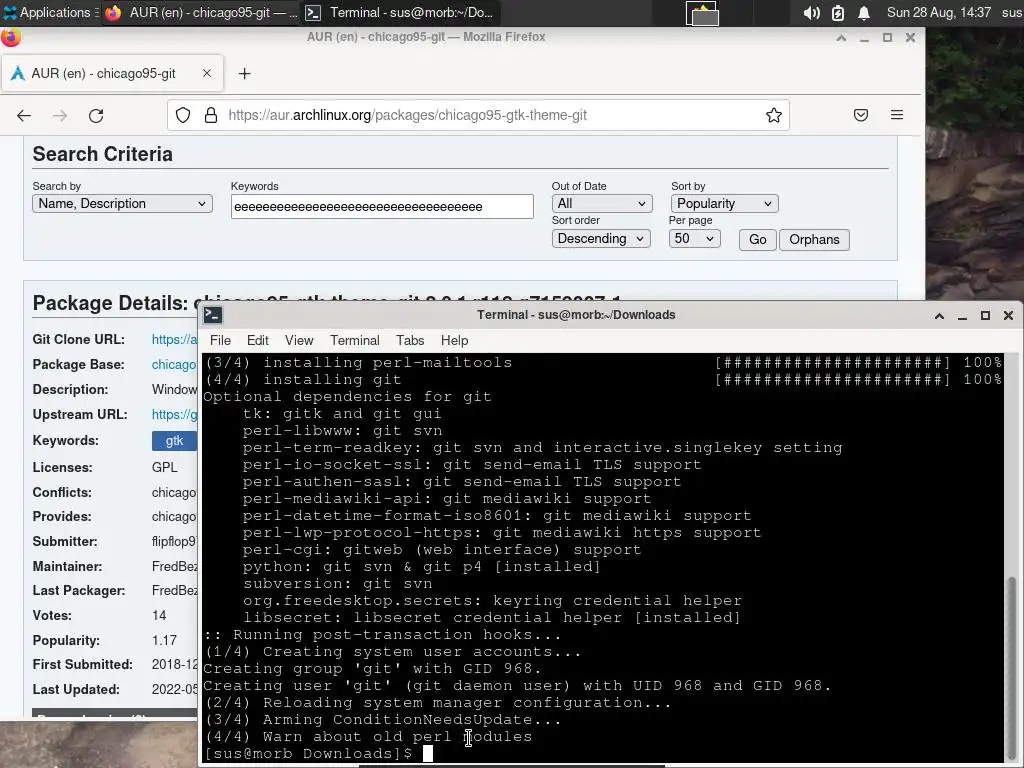Expand the Sort by Popularity dropdown
1024x768 pixels.
click(x=724, y=204)
